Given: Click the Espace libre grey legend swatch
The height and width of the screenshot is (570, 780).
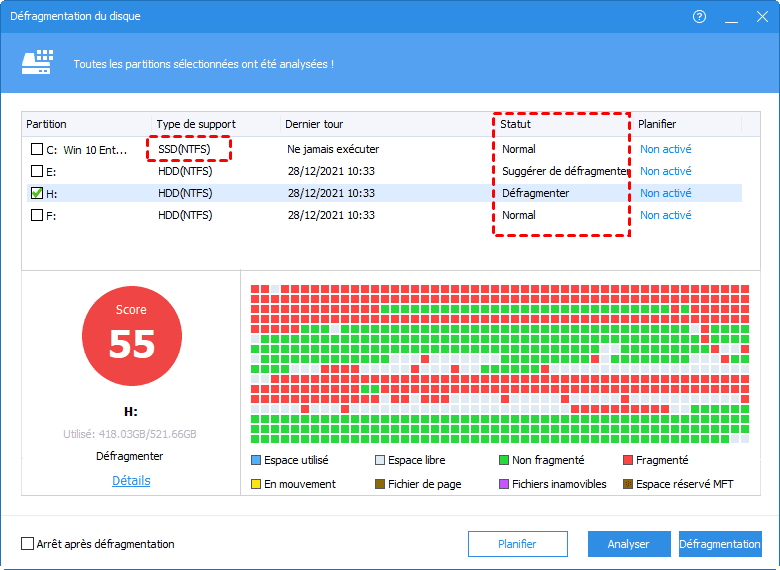Looking at the screenshot, I should 380,460.
